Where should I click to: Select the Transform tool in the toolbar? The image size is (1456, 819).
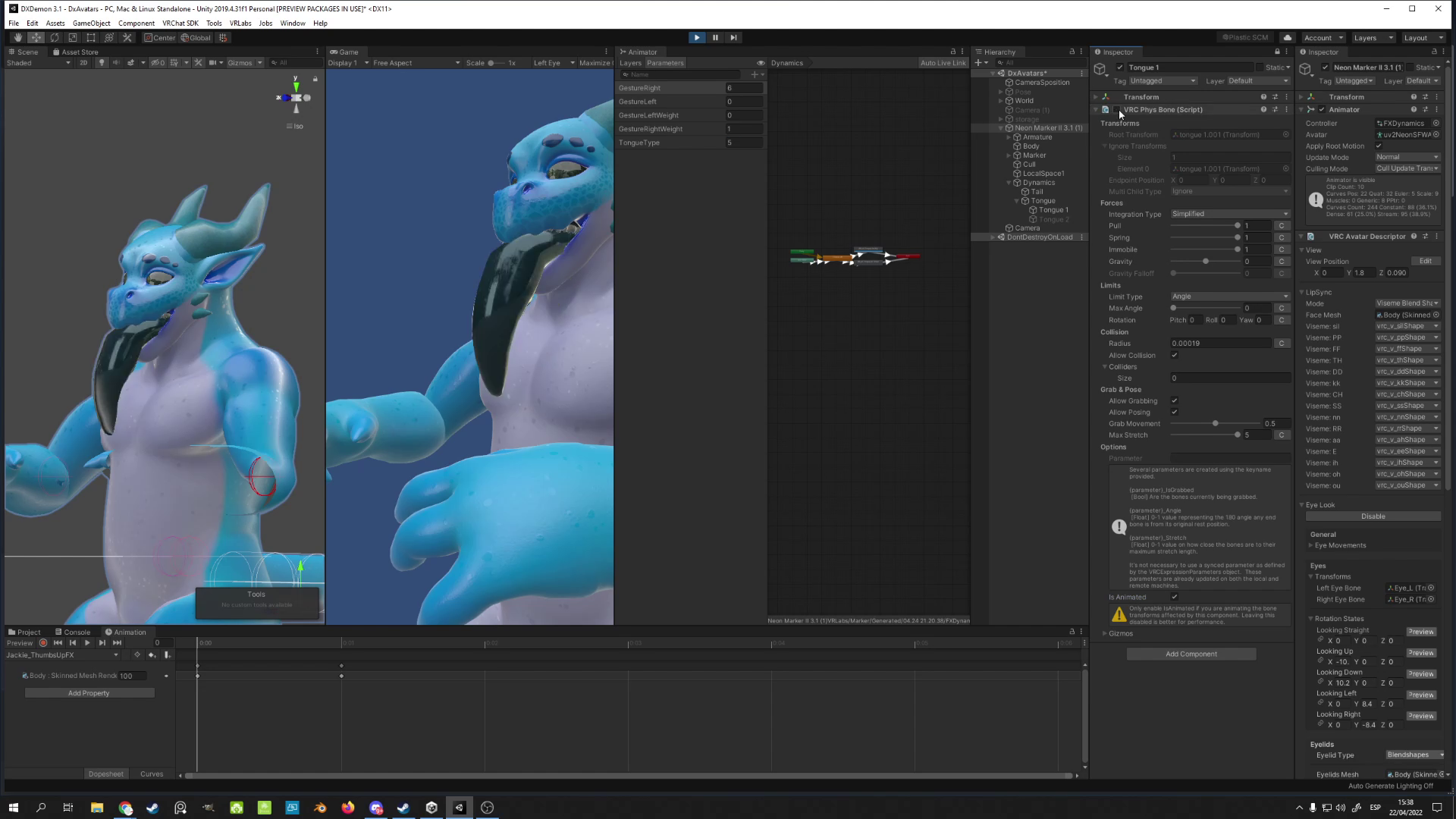tap(108, 37)
